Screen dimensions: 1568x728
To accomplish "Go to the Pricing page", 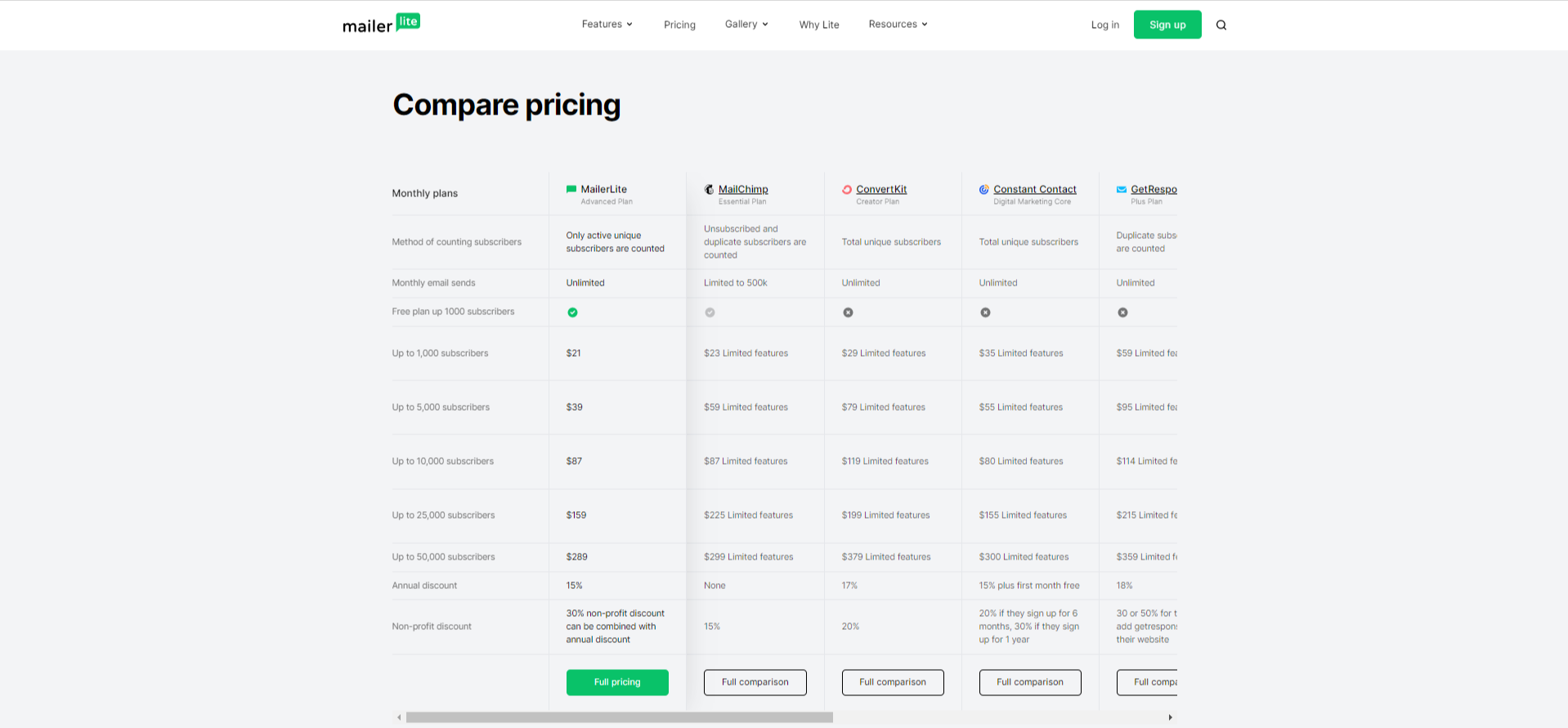I will tap(679, 25).
